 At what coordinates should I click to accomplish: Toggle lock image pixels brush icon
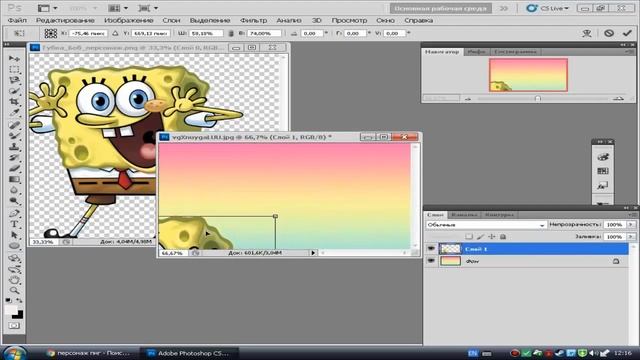click(x=480, y=236)
